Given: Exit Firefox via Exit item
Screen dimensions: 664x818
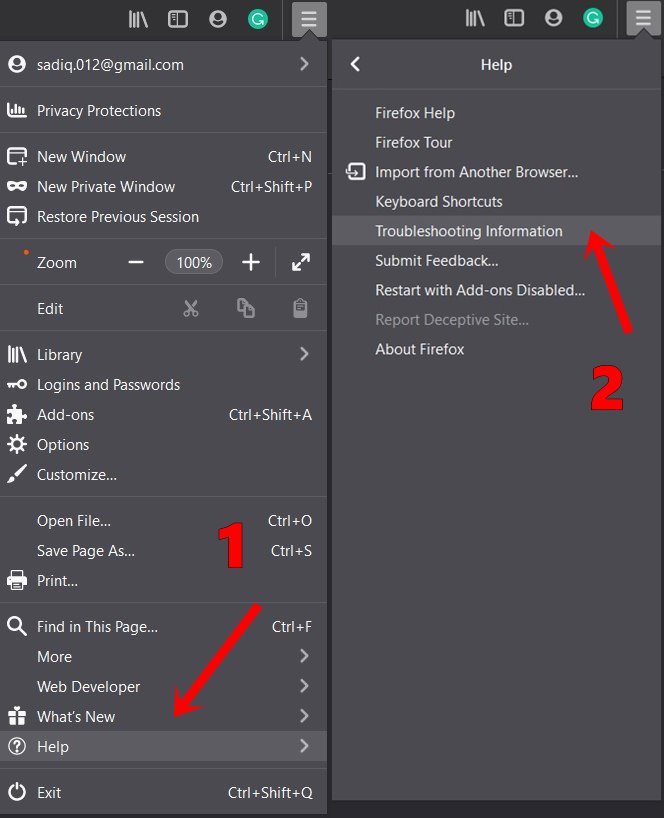Looking at the screenshot, I should pos(163,792).
